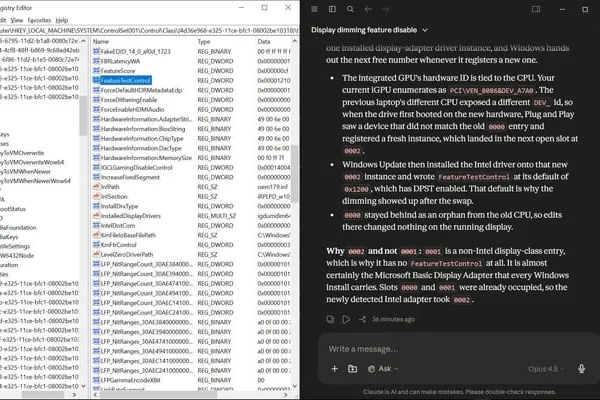Open the Help menu in Registry Editor

pos(62,20)
